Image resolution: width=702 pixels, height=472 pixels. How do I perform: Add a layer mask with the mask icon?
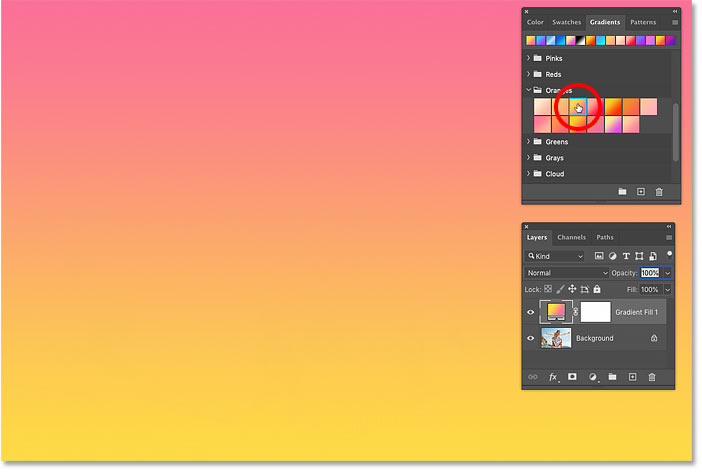(572, 377)
